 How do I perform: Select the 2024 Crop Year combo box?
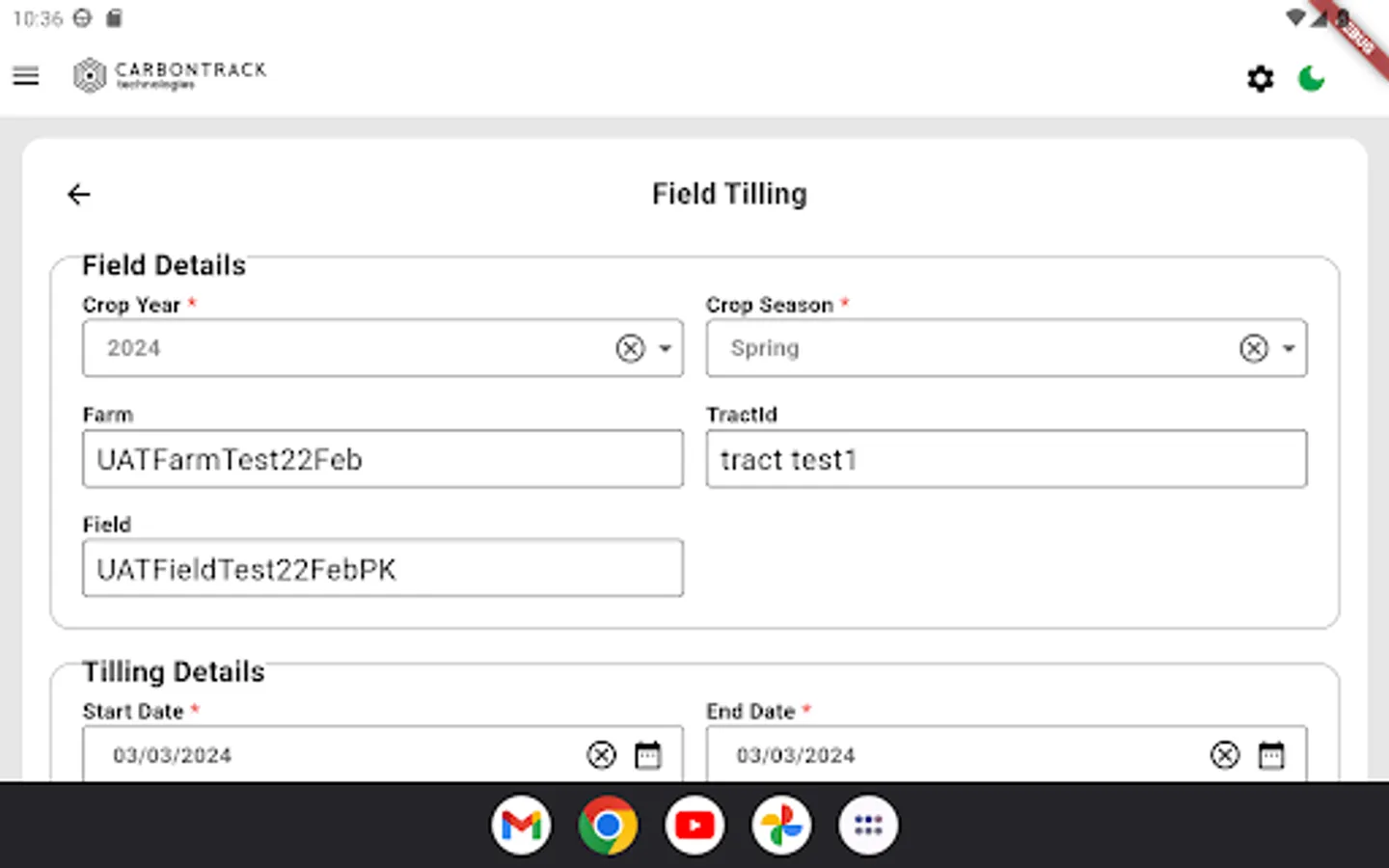pos(383,348)
